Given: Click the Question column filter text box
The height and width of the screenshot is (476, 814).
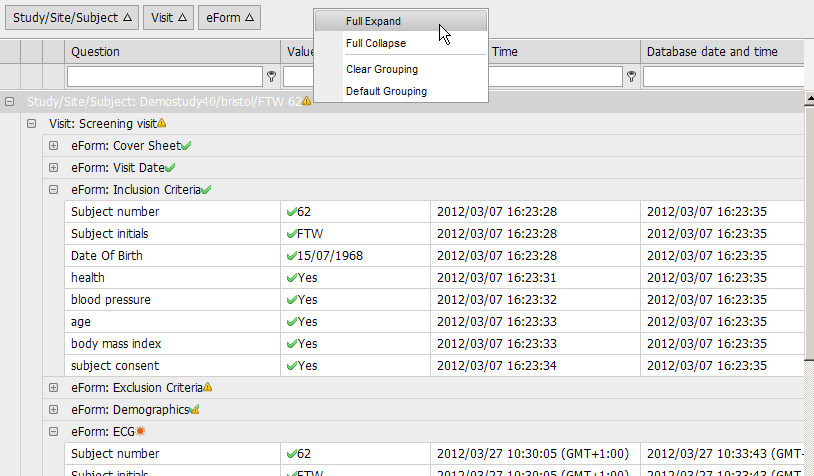Looking at the screenshot, I should point(164,76).
